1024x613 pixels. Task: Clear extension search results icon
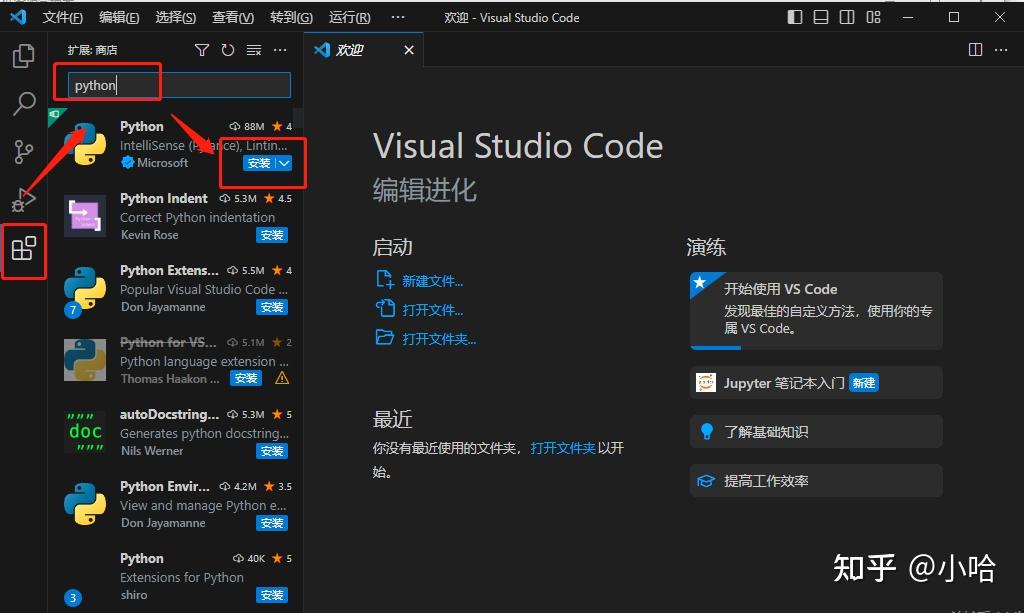pos(253,50)
